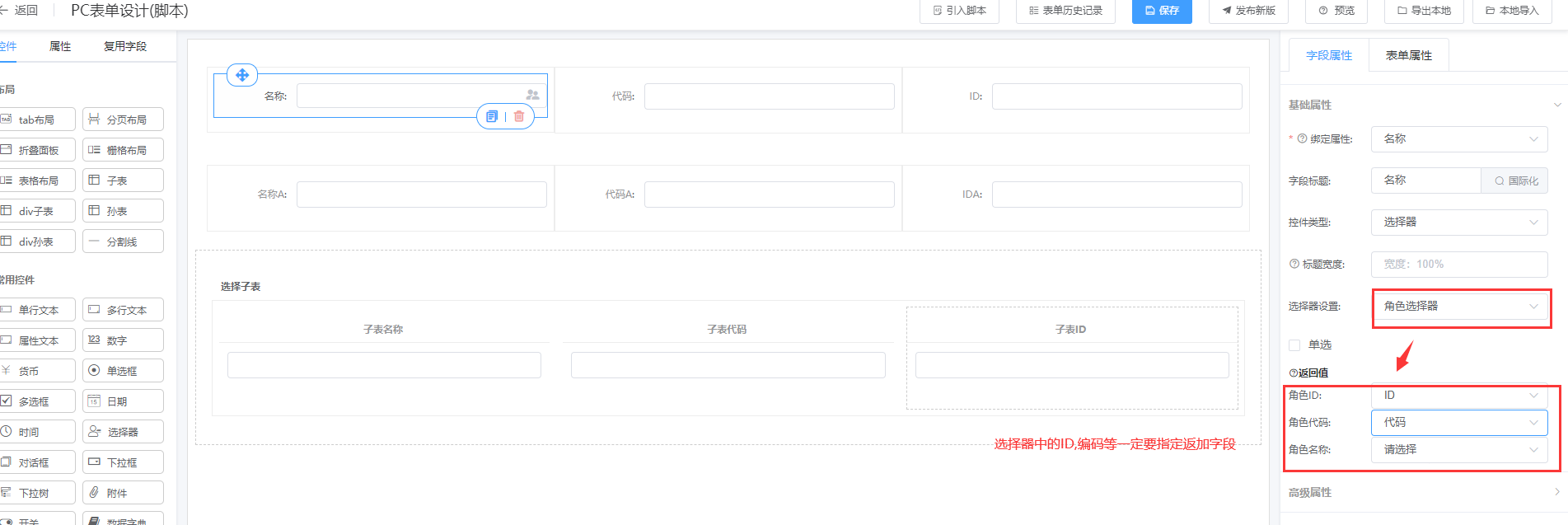Click the 代码A form input
This screenshot has height=525, width=1568.
tap(770, 195)
